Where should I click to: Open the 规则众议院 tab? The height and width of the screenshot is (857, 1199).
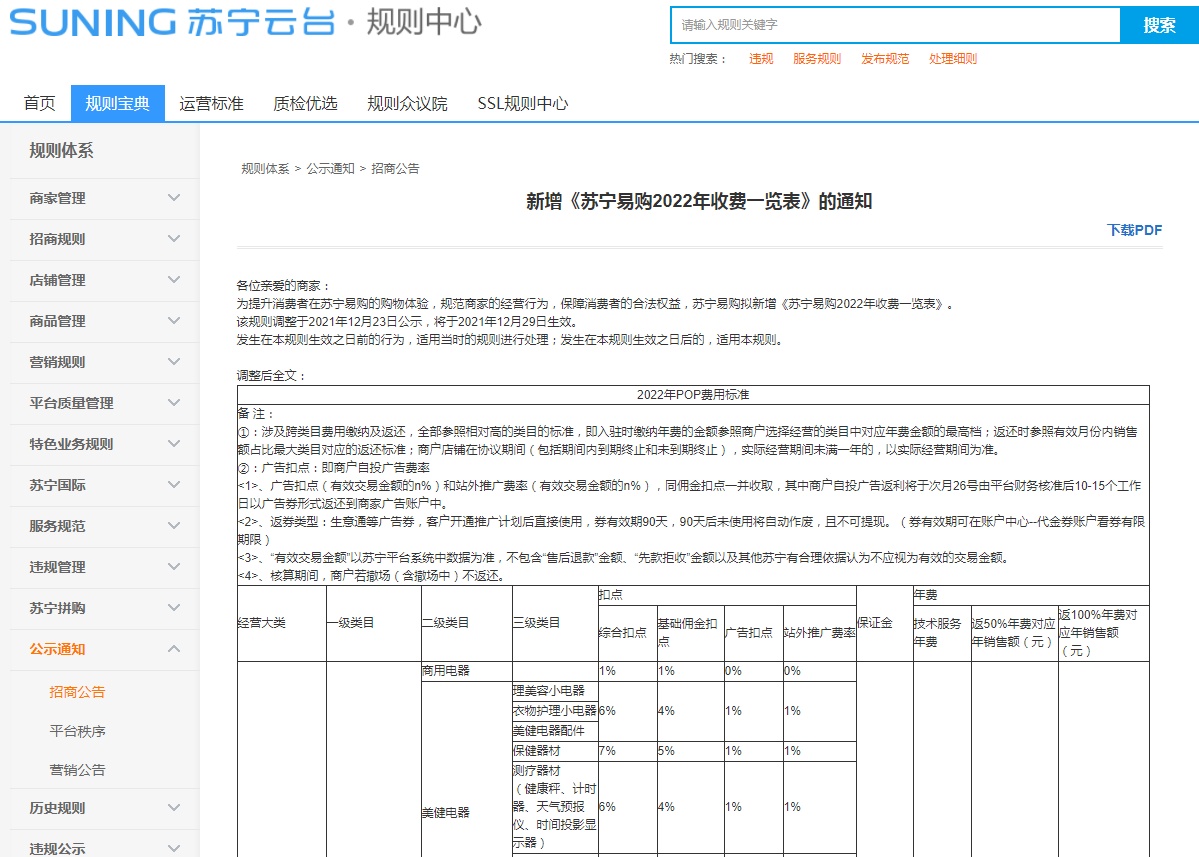tap(407, 104)
